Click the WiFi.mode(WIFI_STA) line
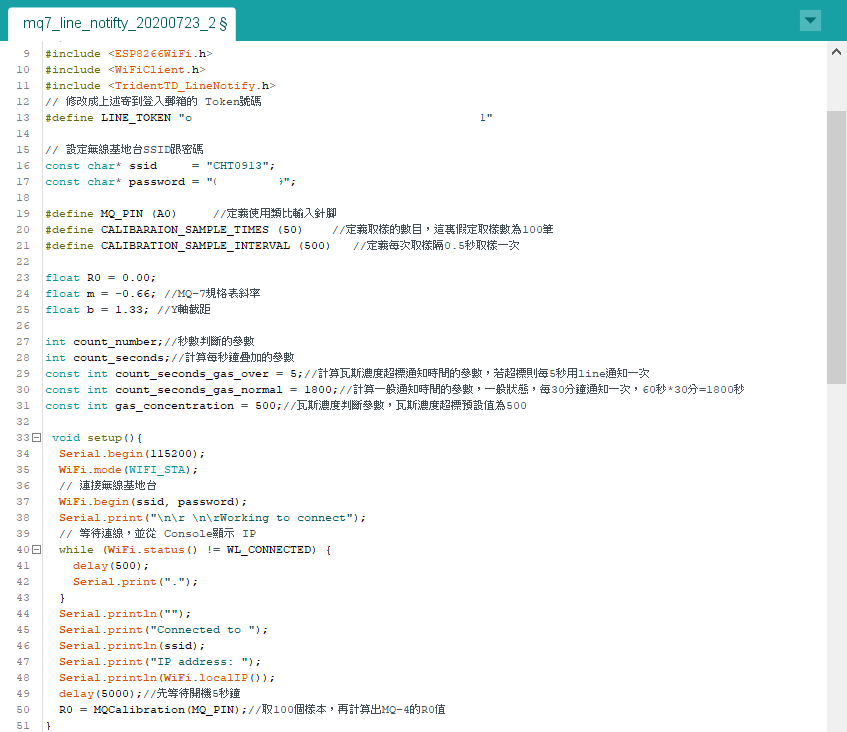 click(x=128, y=470)
